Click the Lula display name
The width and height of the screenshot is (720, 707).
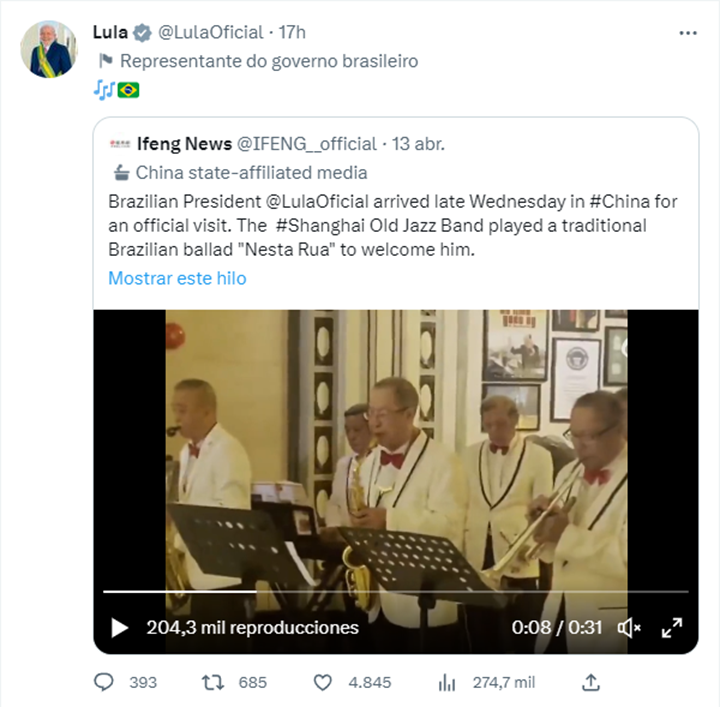(x=109, y=32)
